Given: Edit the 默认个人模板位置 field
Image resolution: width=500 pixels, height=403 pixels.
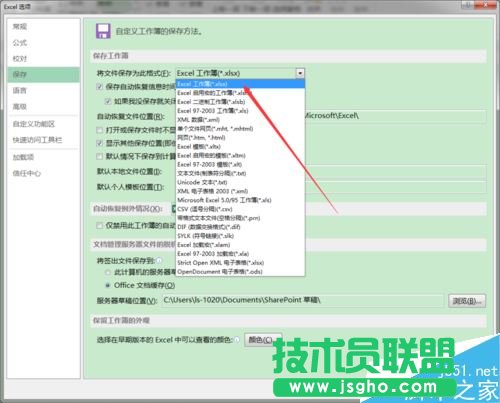Looking at the screenshot, I should click(x=395, y=187).
